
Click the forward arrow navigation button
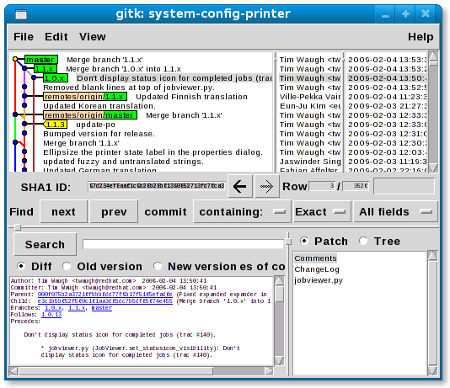(267, 186)
